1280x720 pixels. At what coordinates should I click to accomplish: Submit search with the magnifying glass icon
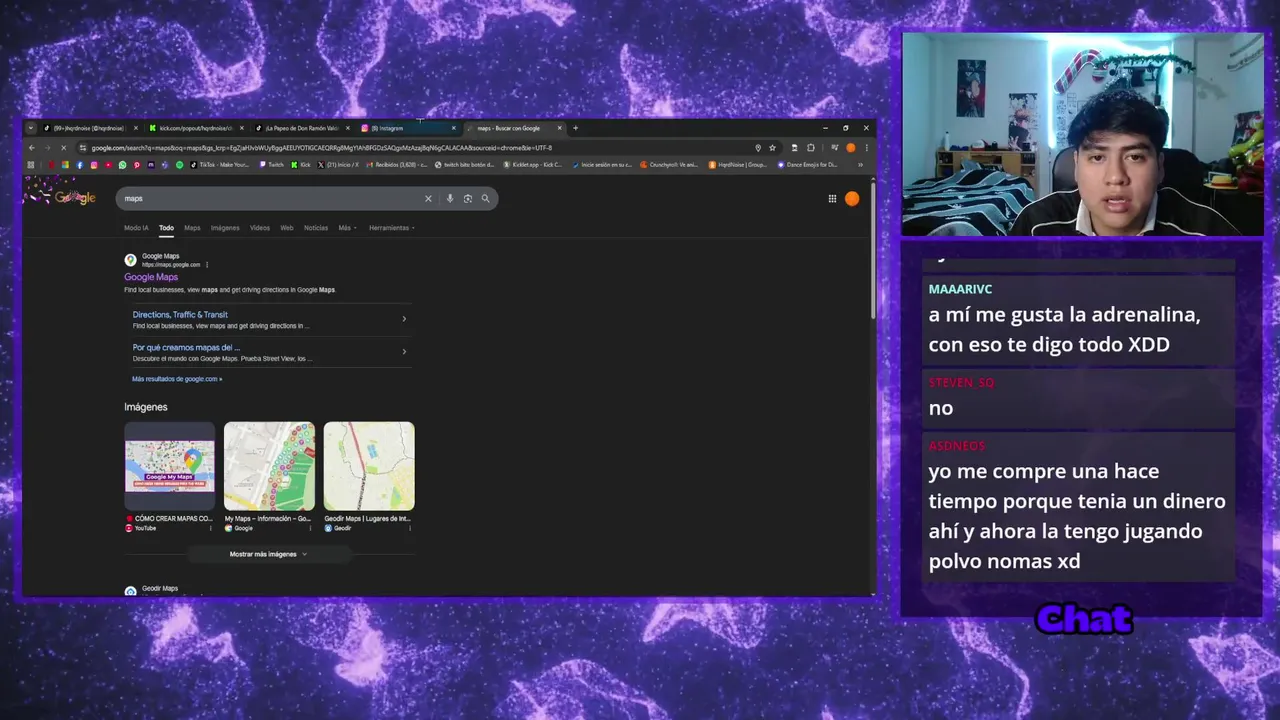click(x=485, y=198)
